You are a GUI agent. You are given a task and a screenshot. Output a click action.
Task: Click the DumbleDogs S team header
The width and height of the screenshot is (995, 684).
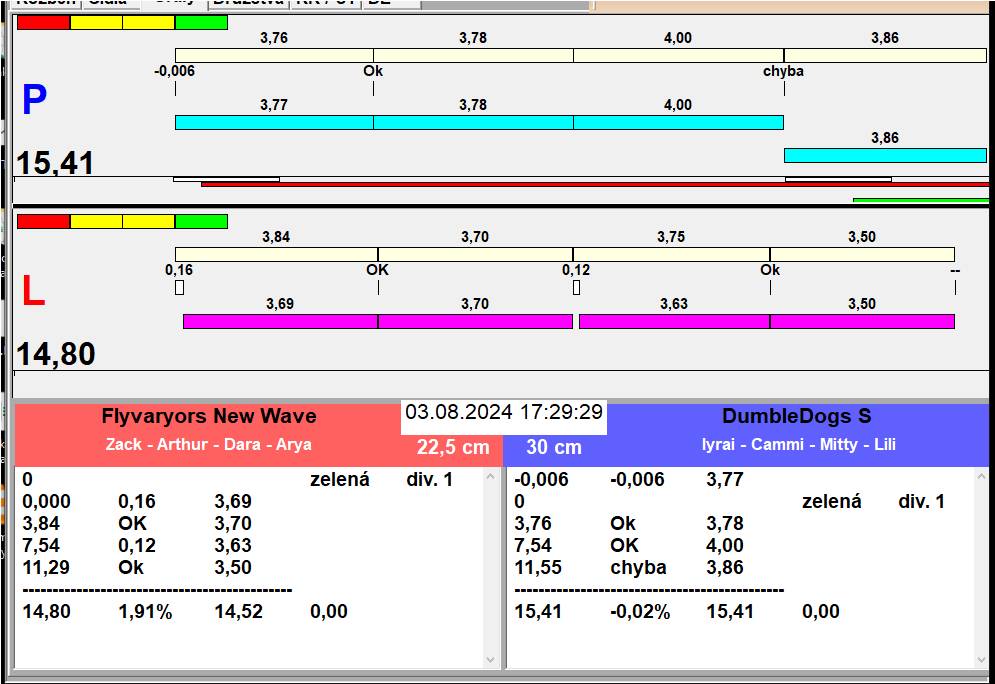(x=796, y=417)
